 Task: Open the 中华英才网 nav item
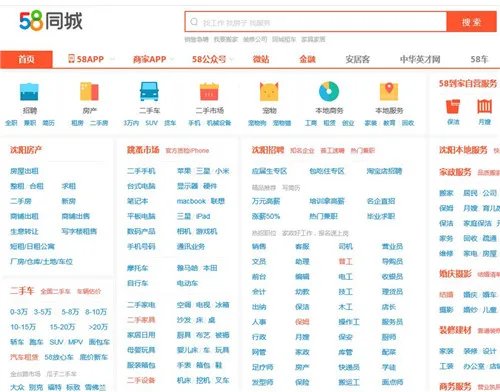(420, 59)
